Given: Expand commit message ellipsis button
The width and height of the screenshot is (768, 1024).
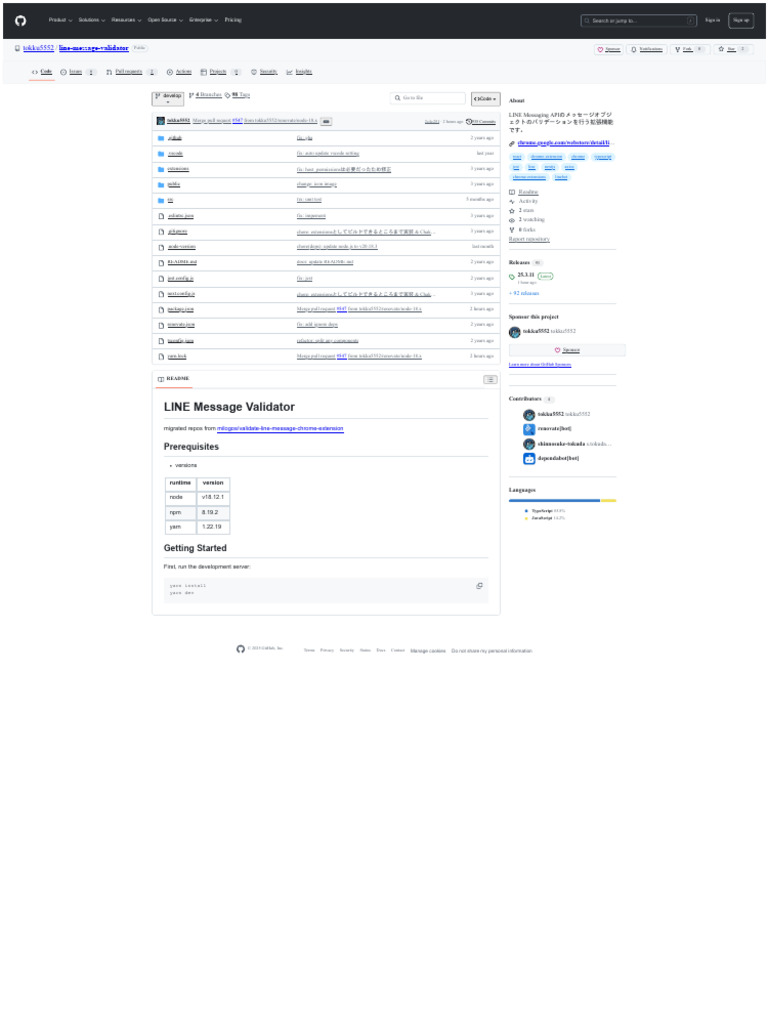Looking at the screenshot, I should [326, 121].
